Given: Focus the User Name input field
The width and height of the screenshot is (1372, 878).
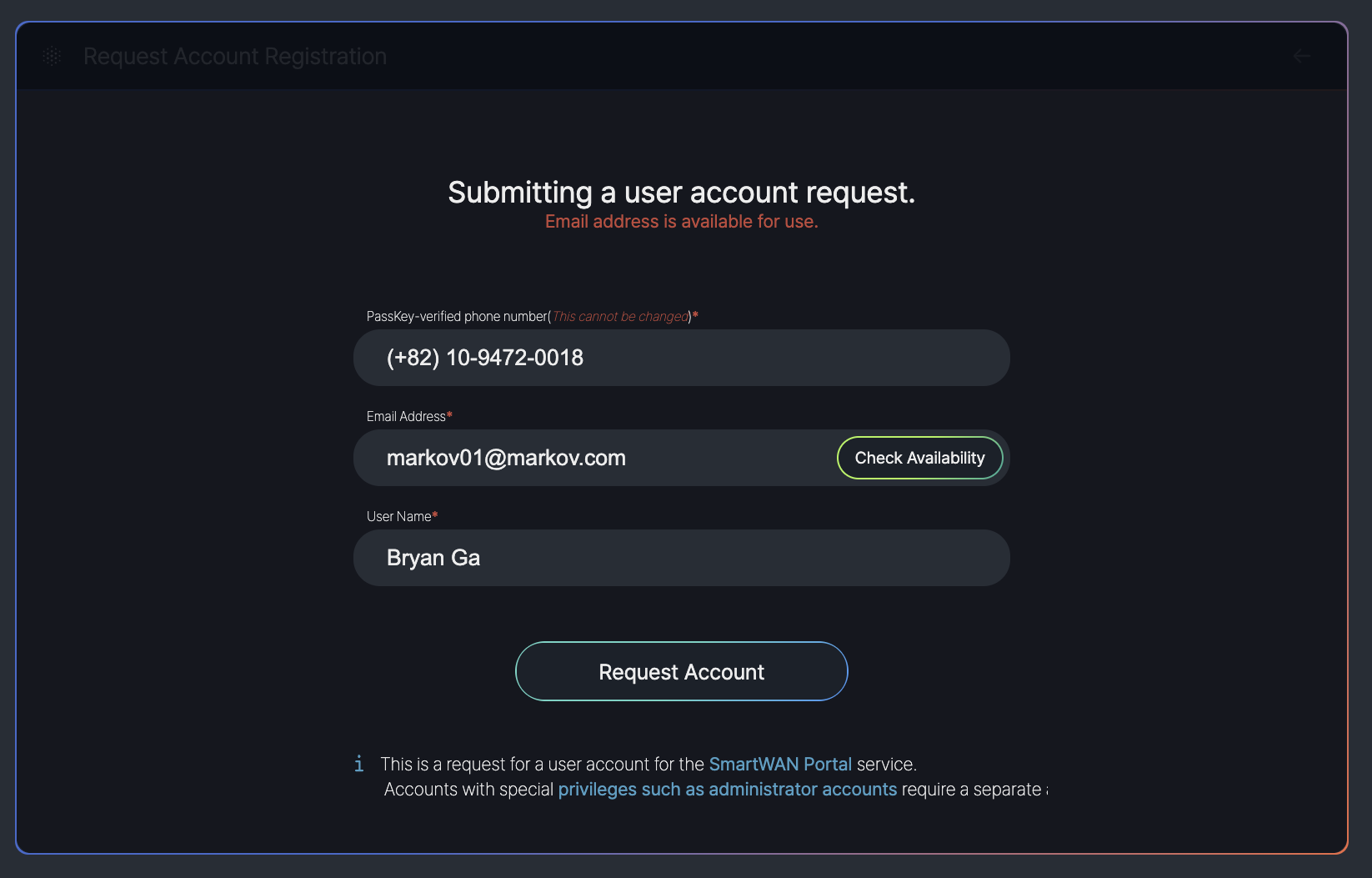Looking at the screenshot, I should coord(681,558).
